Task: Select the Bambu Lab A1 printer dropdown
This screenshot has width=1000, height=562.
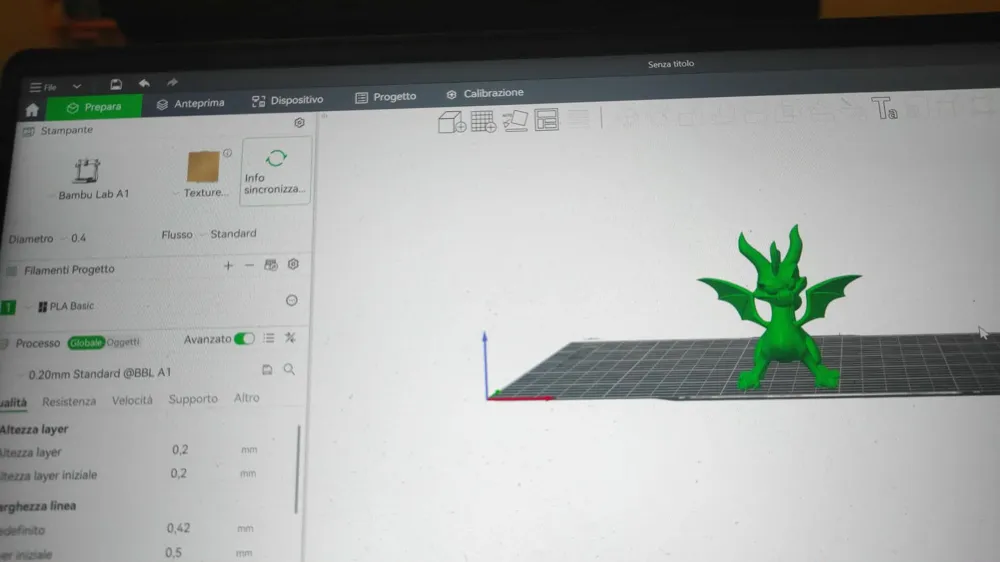Action: pos(91,195)
